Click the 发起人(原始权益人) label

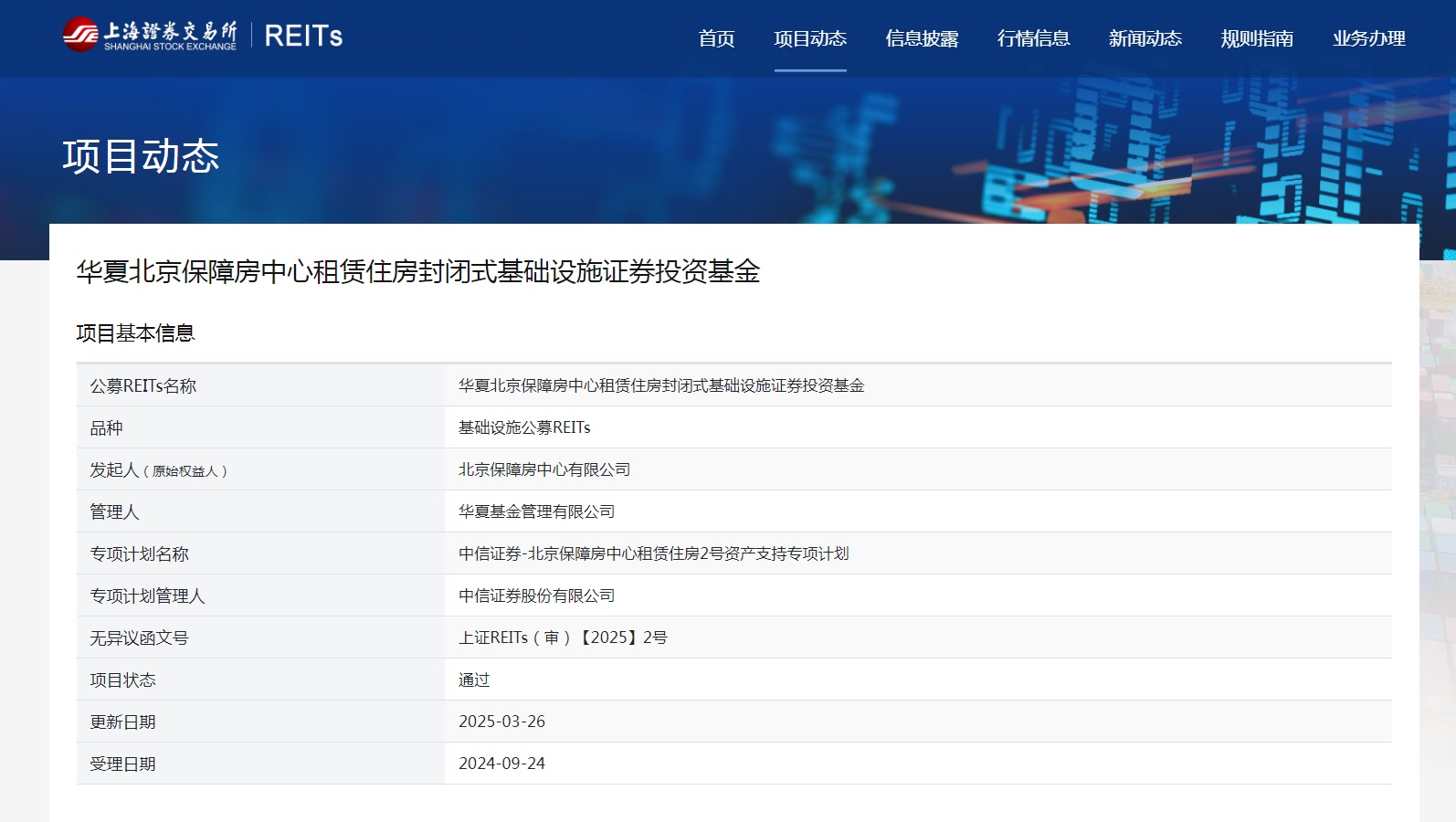pyautogui.click(x=158, y=469)
